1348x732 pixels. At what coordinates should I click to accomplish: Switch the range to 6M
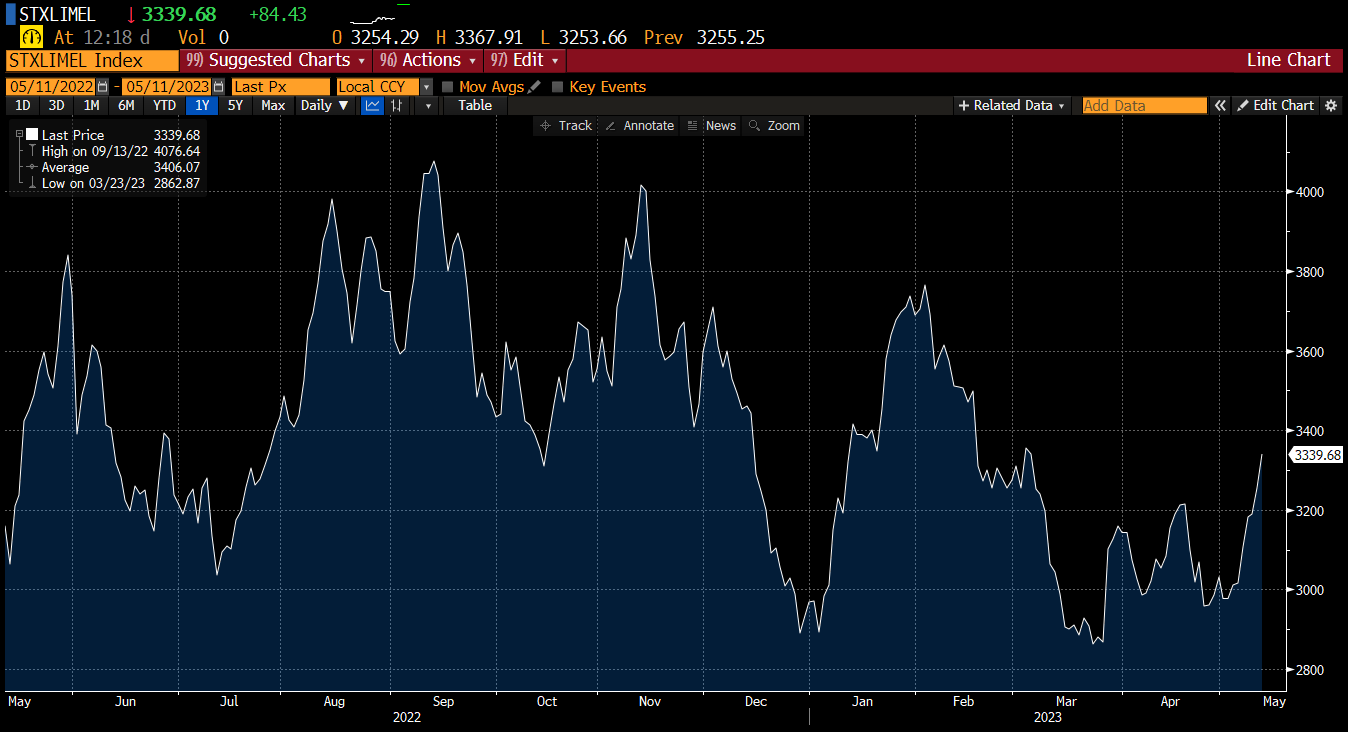126,105
